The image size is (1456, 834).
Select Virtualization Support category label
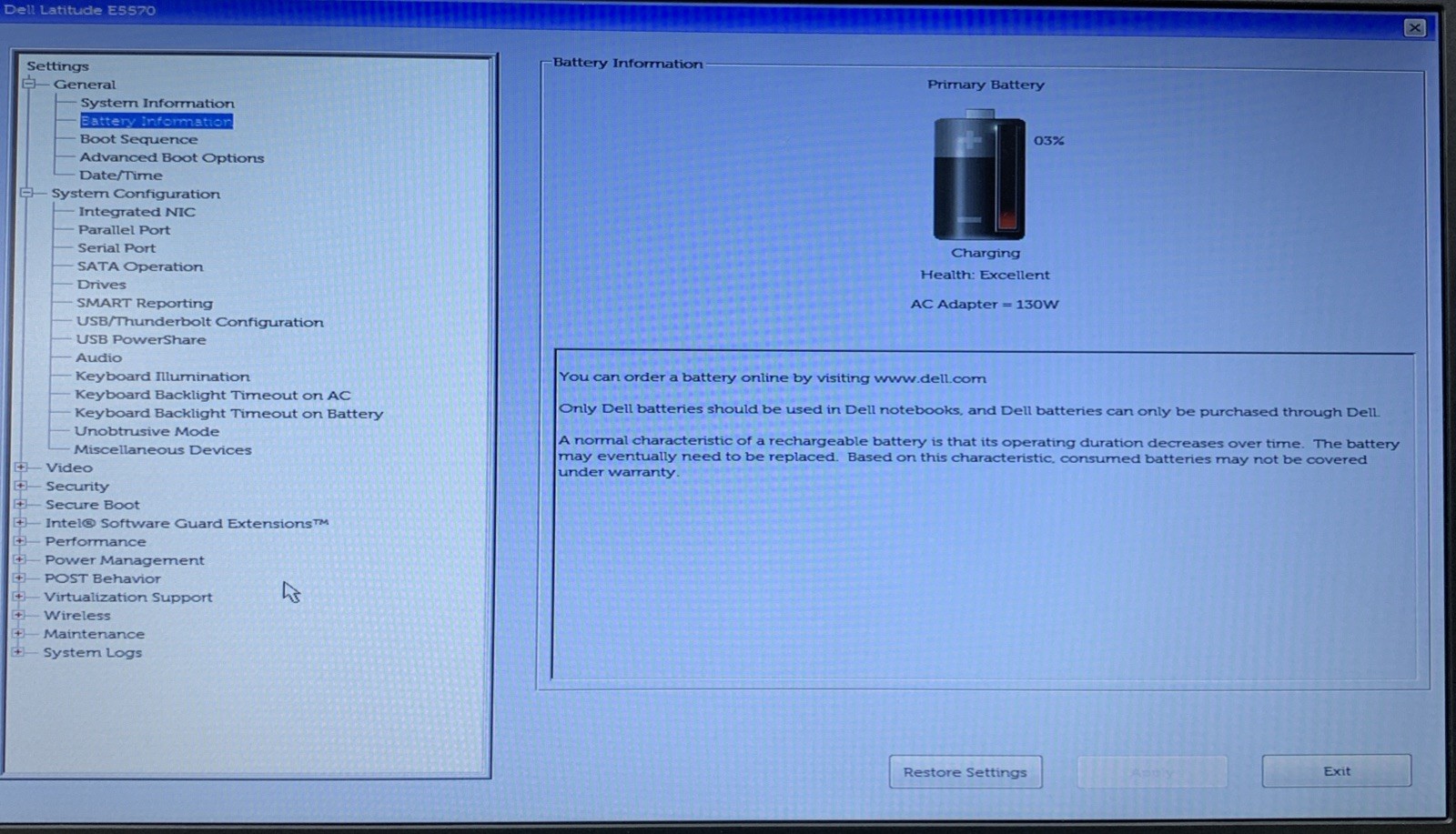pos(128,597)
